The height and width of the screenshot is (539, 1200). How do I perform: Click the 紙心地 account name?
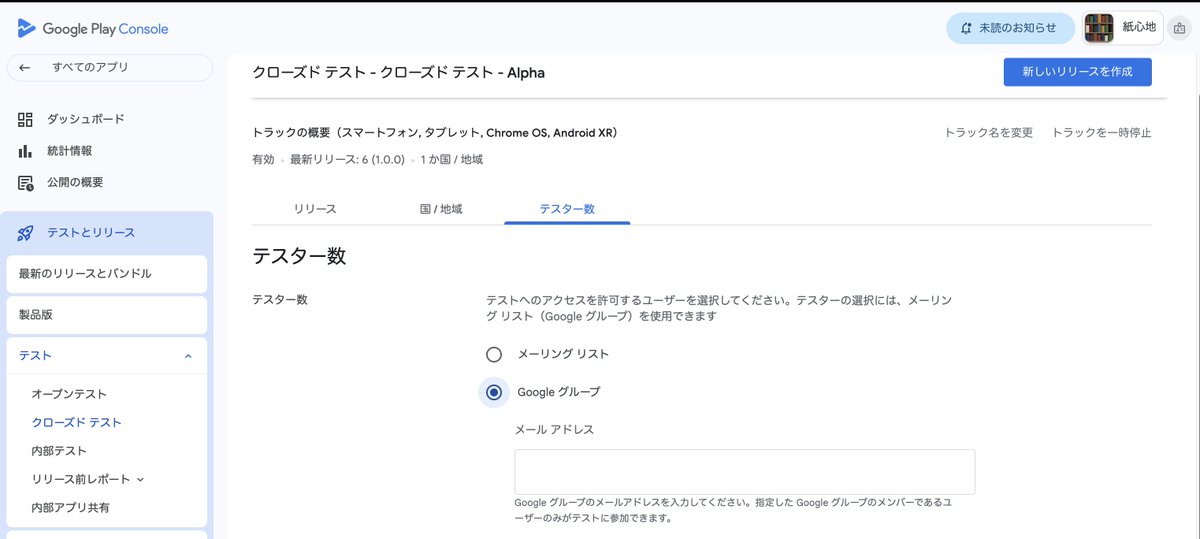[1139, 28]
